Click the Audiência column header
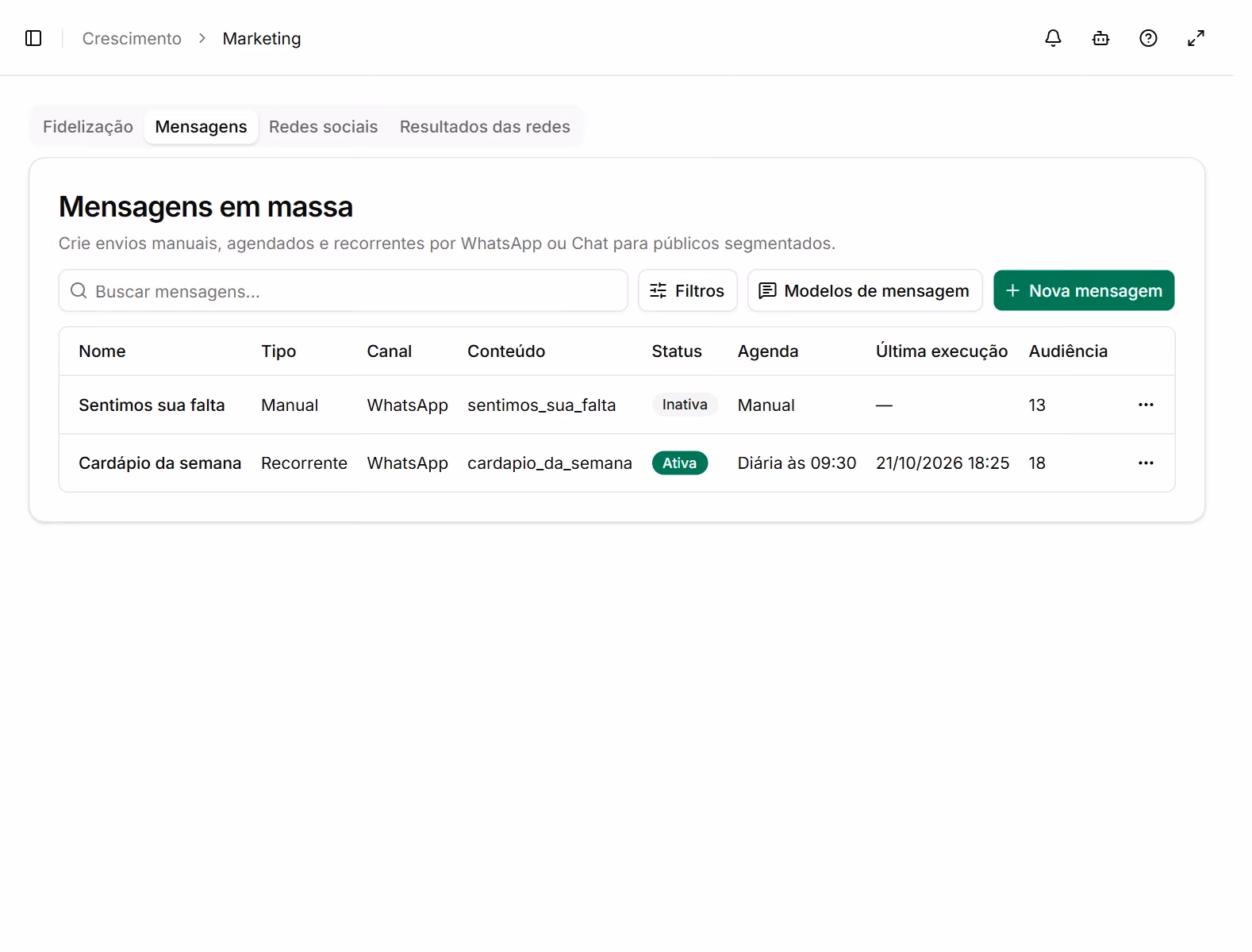This screenshot has width=1252, height=952. pos(1068,351)
